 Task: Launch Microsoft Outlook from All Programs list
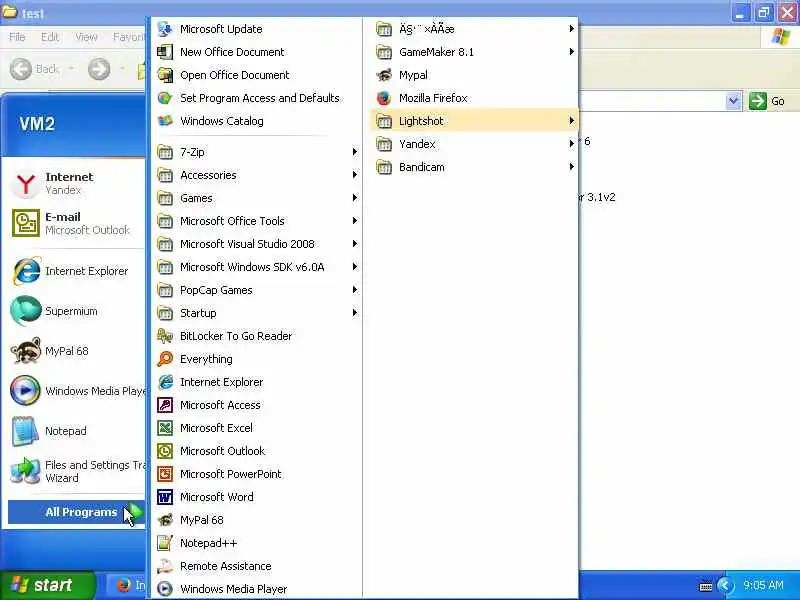[x=257, y=451]
